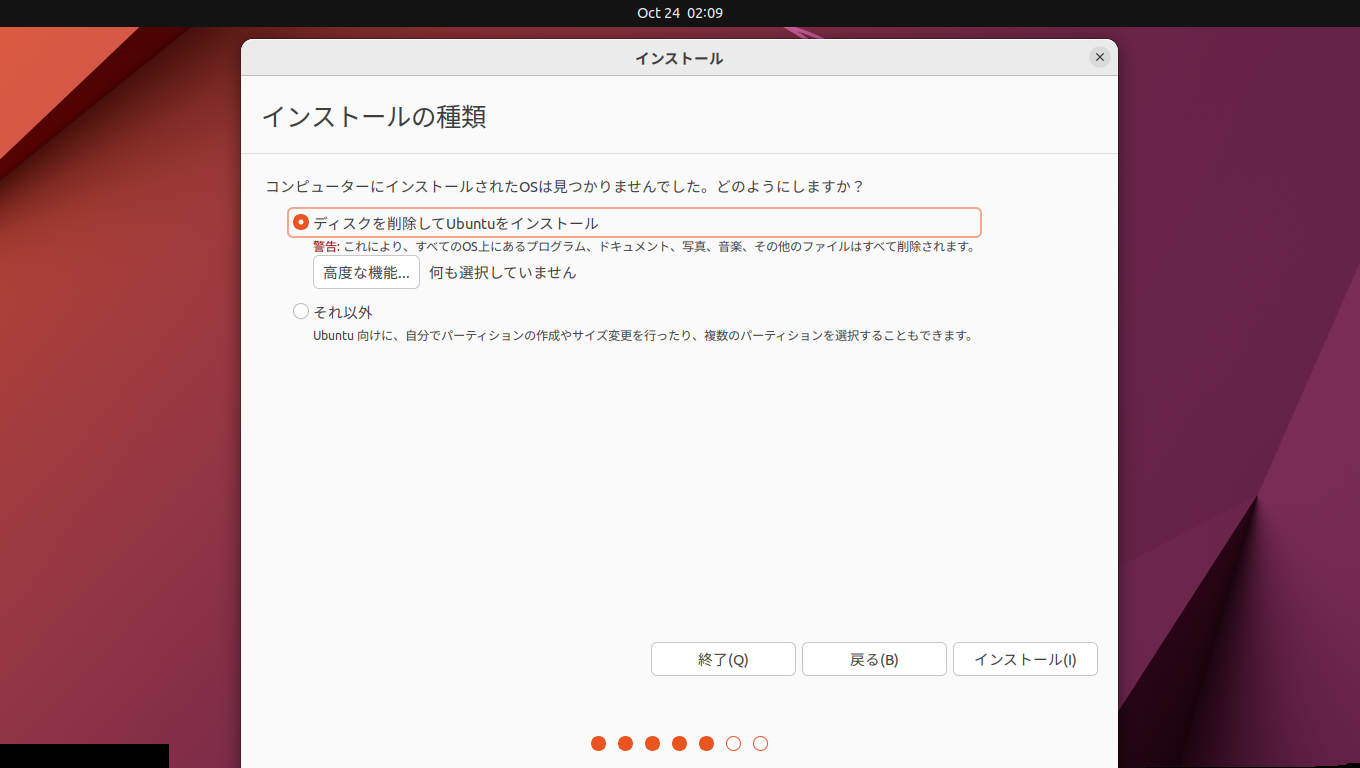The width and height of the screenshot is (1360, 768).
Task: Close the installer window with the X icon
Action: tap(1100, 57)
